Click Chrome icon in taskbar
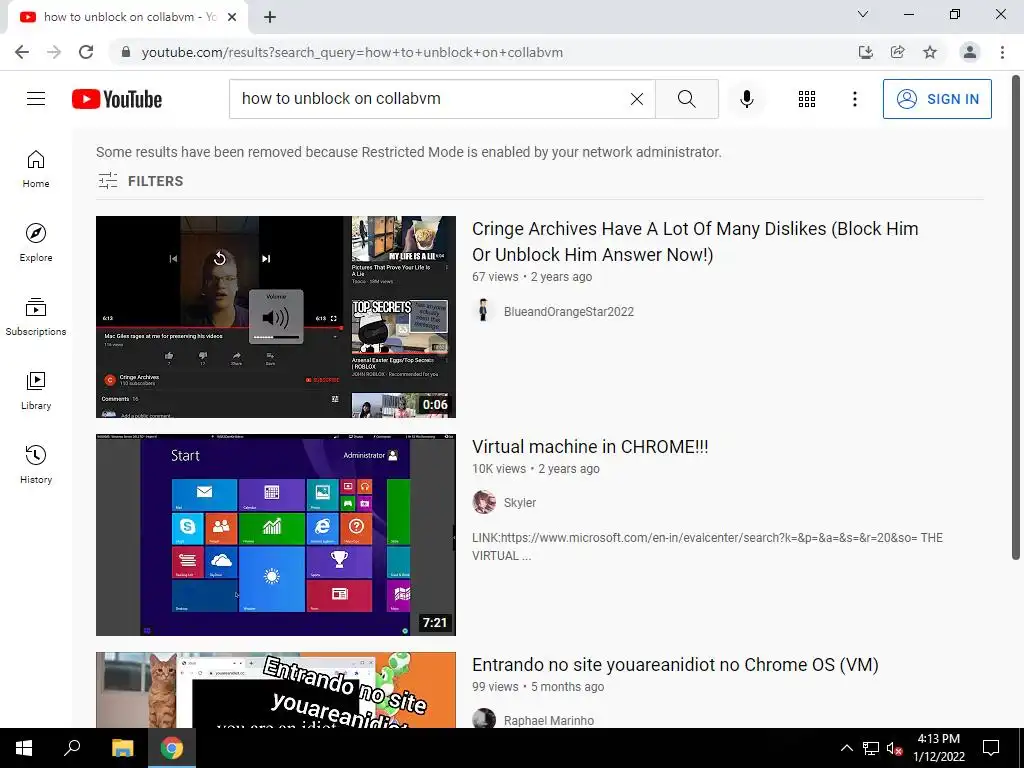The height and width of the screenshot is (768, 1024). pyautogui.click(x=172, y=748)
